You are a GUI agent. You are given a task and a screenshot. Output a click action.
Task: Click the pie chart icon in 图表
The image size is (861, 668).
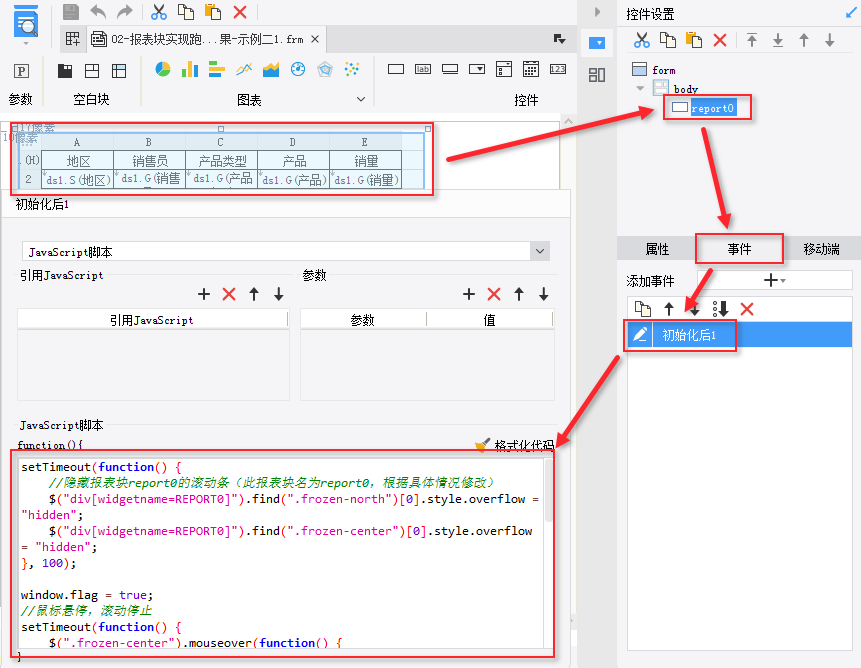point(162,70)
